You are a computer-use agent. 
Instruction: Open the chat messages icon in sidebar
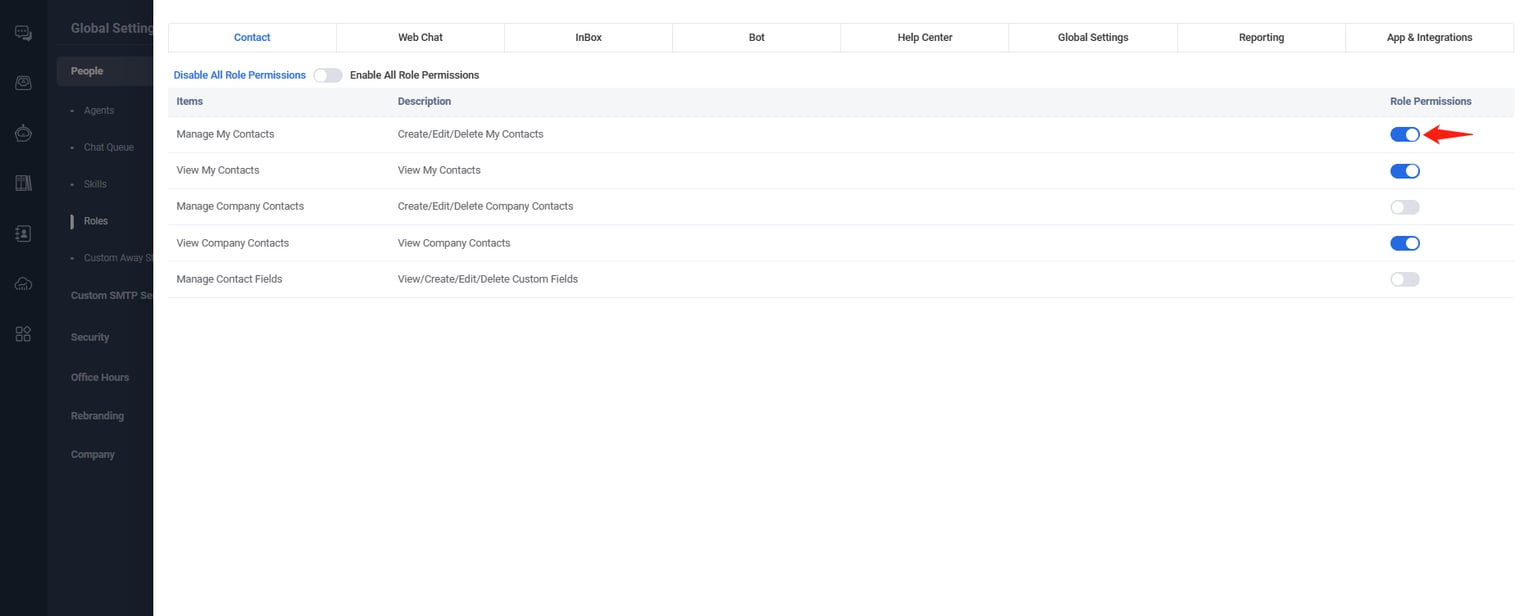coord(23,34)
